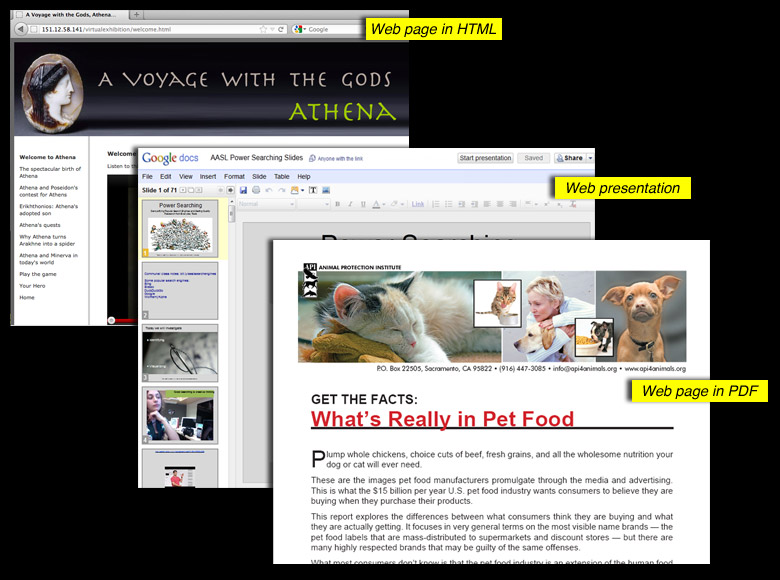Click the Save icon in Google Docs toolbar
Viewport: 780px width, 580px height.
(x=243, y=190)
